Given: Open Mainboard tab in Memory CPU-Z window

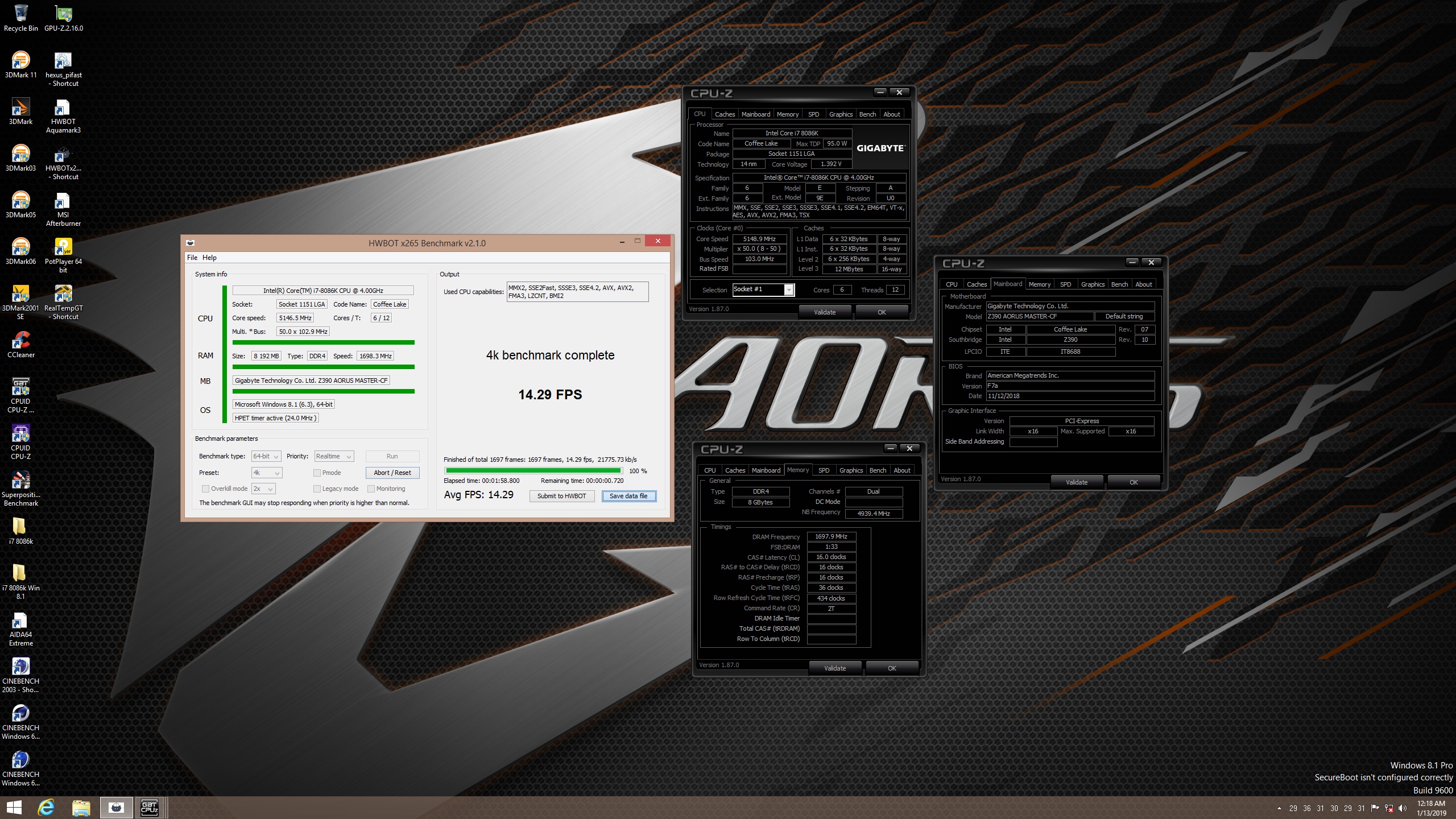Looking at the screenshot, I should coord(766,470).
